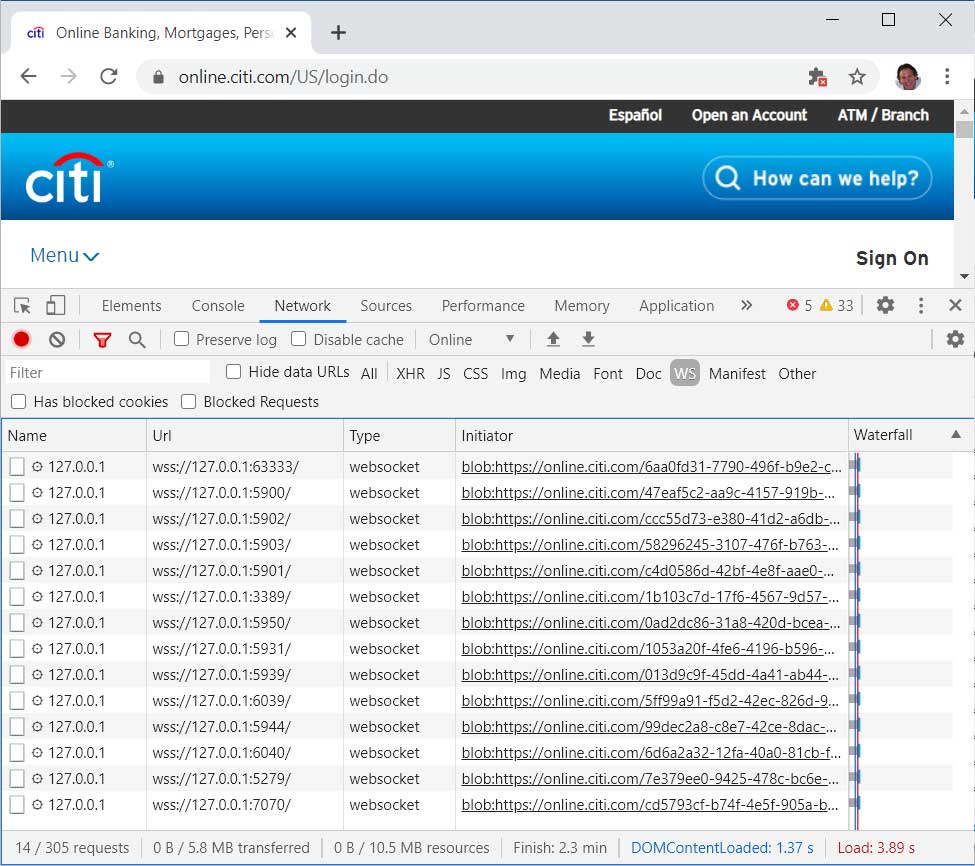The width and height of the screenshot is (975, 866).
Task: Check the Hide data URLs option
Action: [x=233, y=372]
